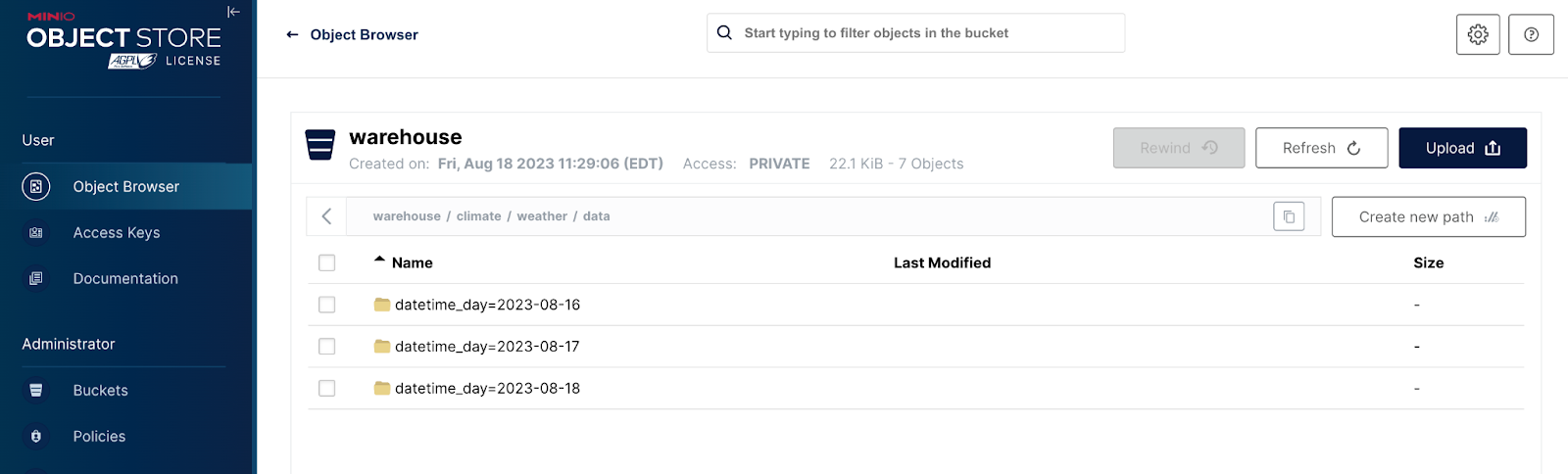This screenshot has height=474, width=1568.
Task: Select the datetime_day=2023-08-18 row checkbox
Action: 327,389
